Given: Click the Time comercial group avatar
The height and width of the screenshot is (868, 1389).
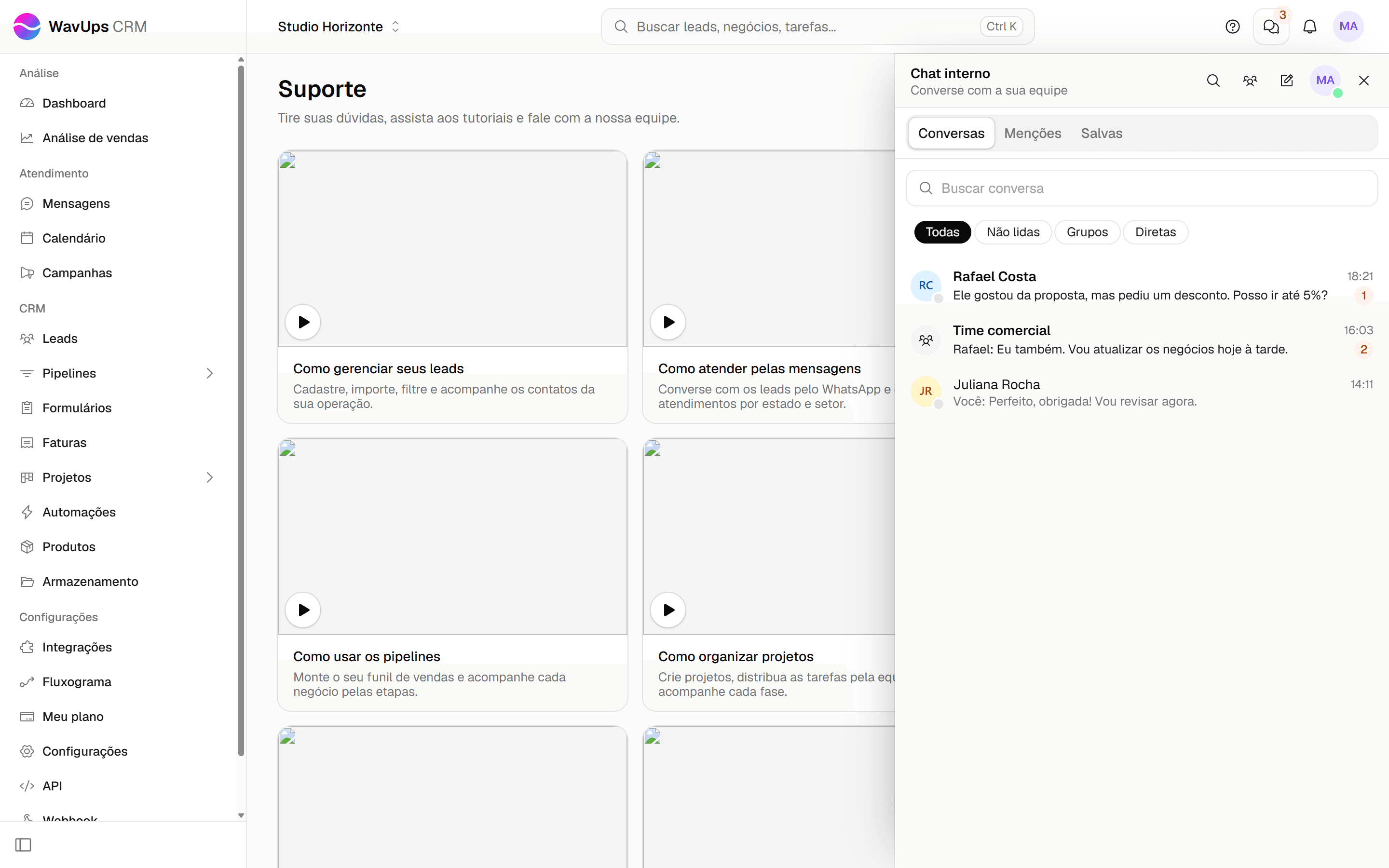Looking at the screenshot, I should [926, 340].
